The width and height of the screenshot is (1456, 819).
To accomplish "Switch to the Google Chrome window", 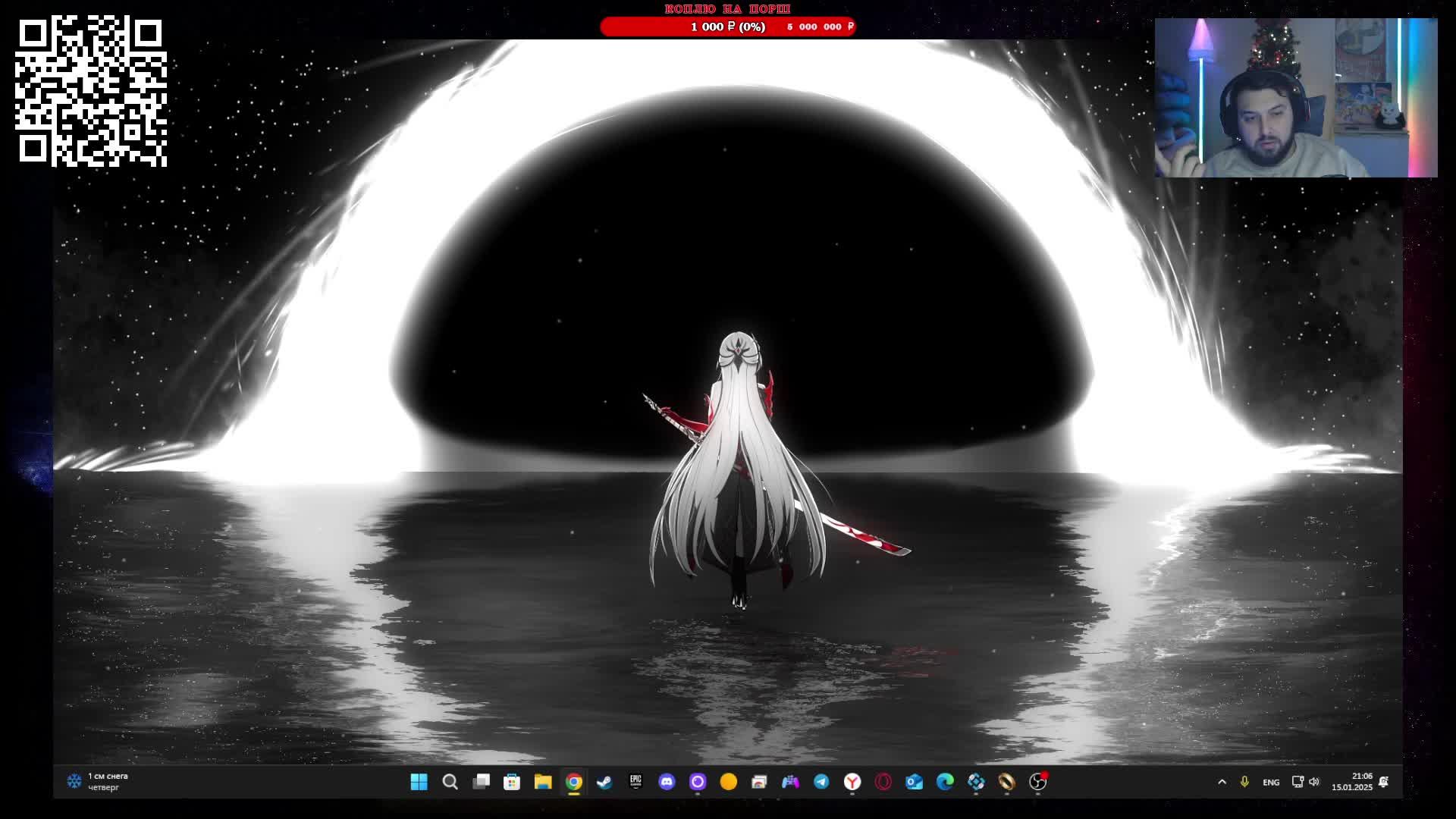I will tap(574, 782).
